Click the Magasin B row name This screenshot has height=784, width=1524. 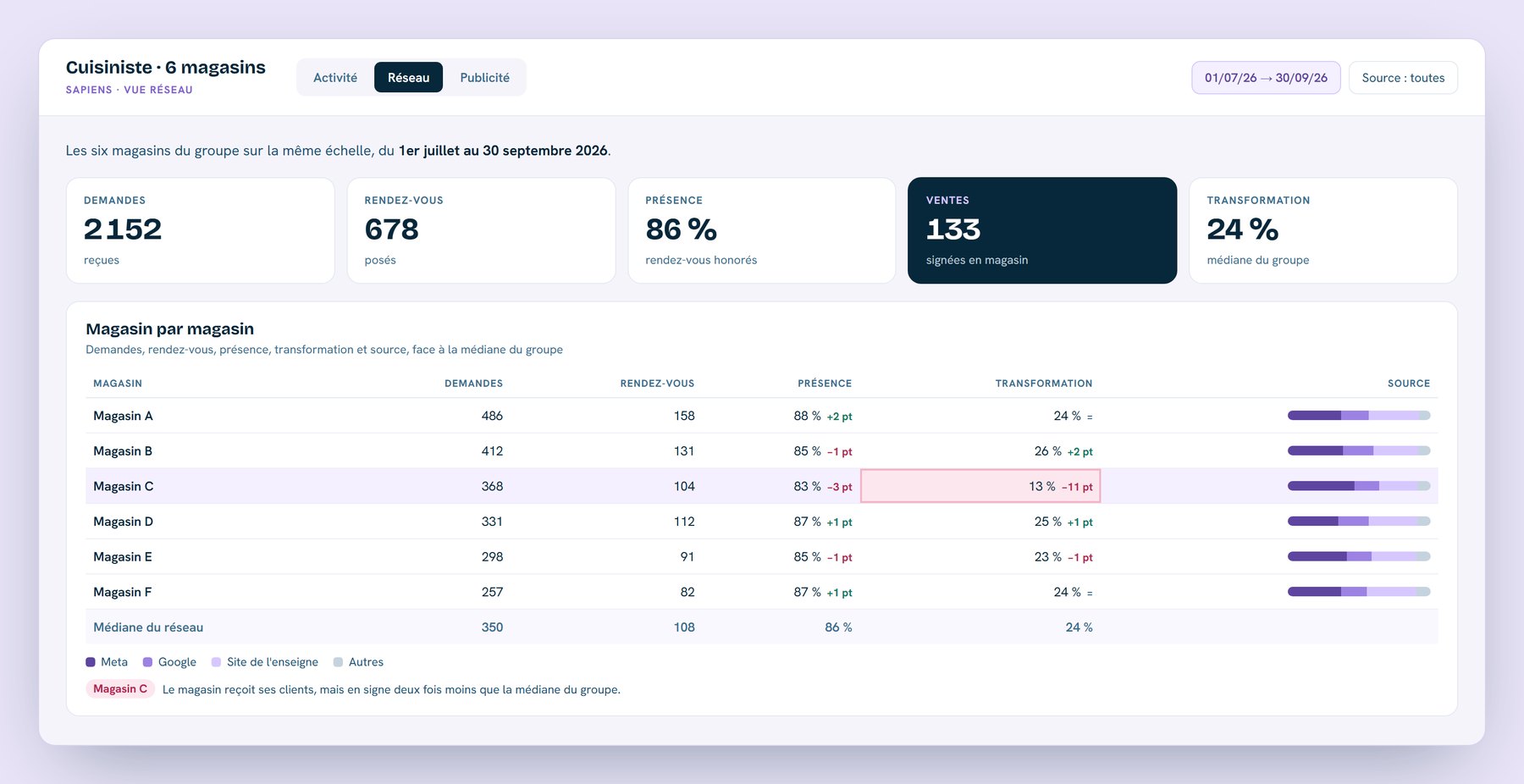[x=123, y=451]
